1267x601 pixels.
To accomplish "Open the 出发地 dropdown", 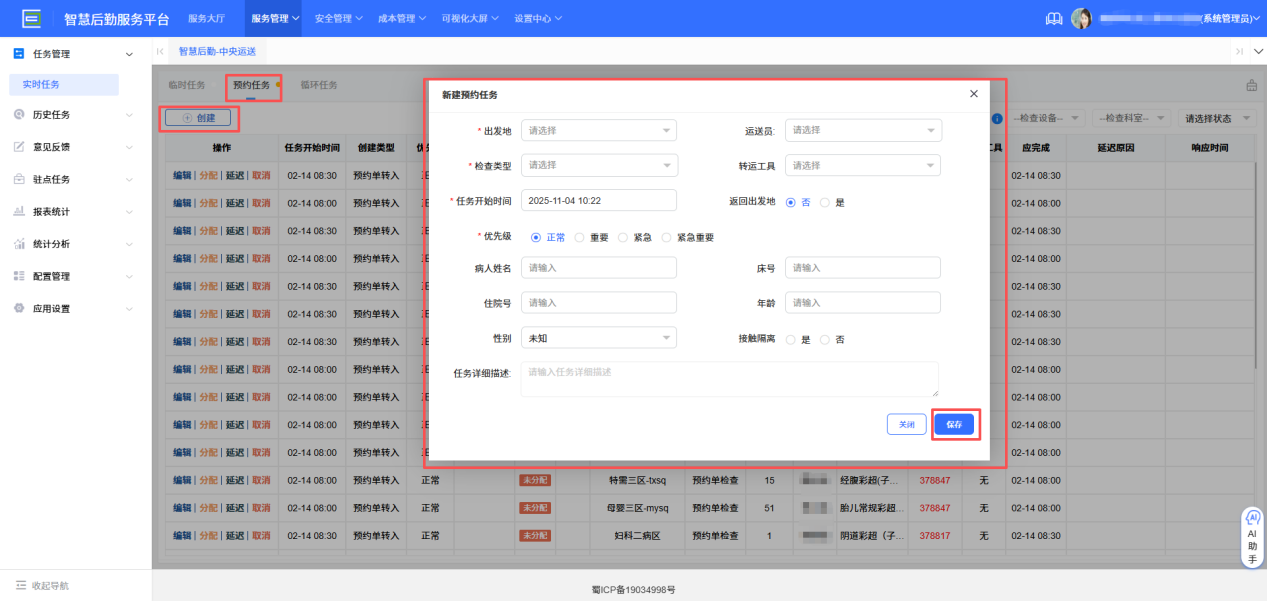I will point(598,130).
